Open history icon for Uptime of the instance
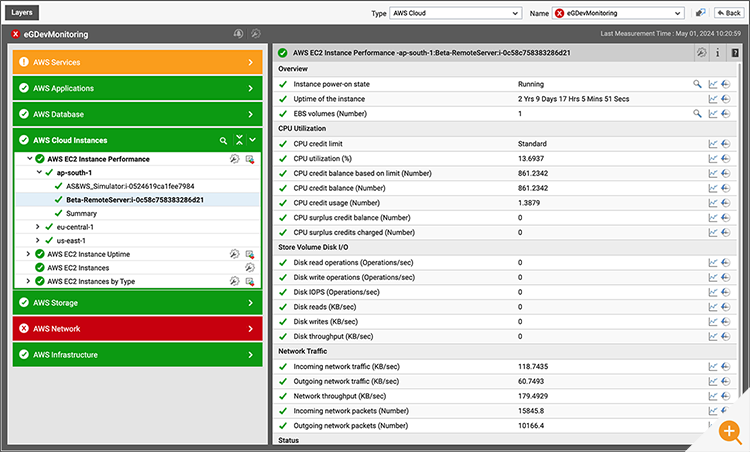Viewport: 750px width, 452px height. [x=726, y=99]
